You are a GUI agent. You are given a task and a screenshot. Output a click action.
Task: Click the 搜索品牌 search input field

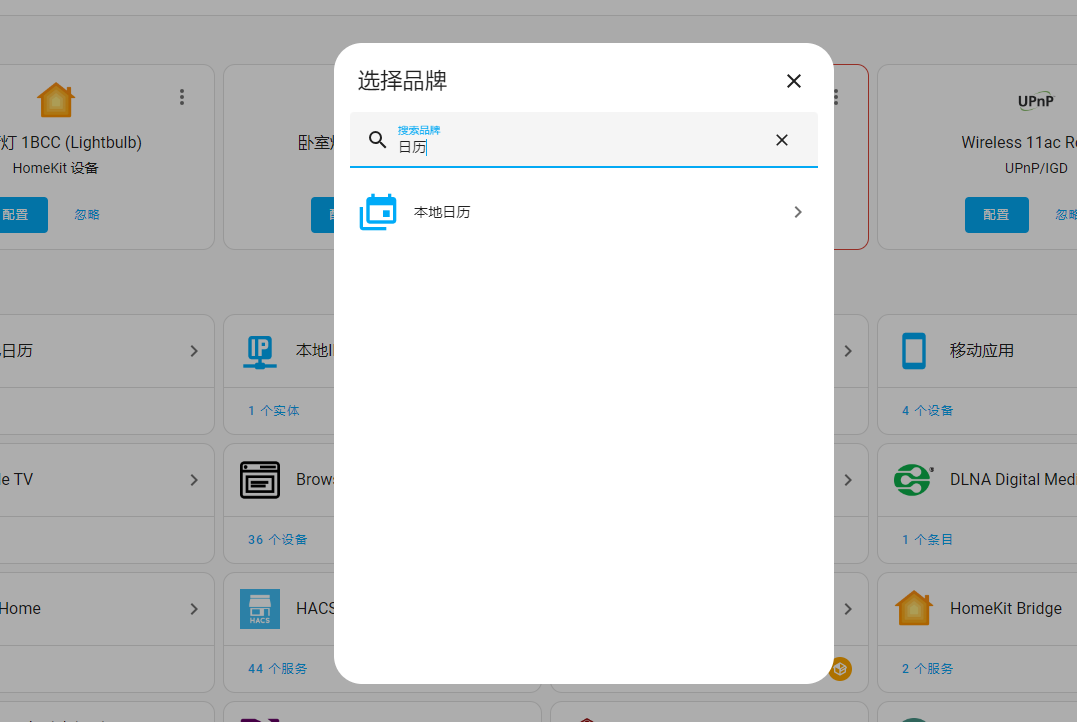tap(580, 146)
